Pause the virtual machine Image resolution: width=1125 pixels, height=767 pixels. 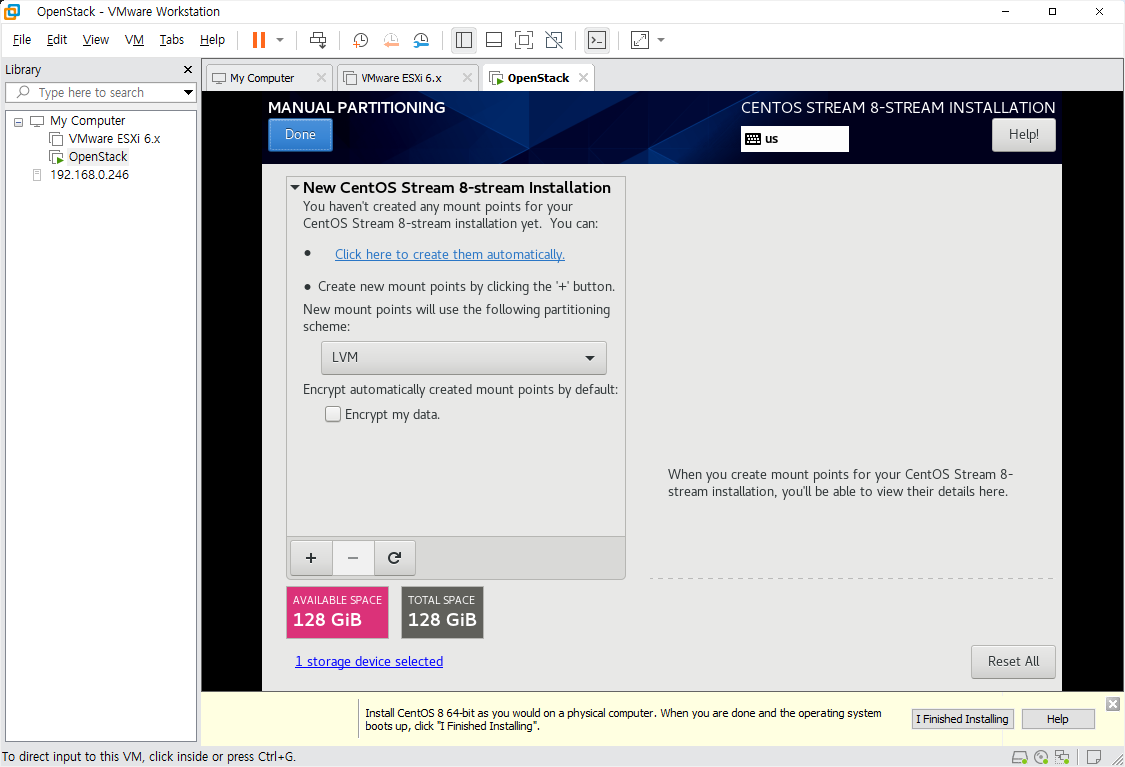259,40
